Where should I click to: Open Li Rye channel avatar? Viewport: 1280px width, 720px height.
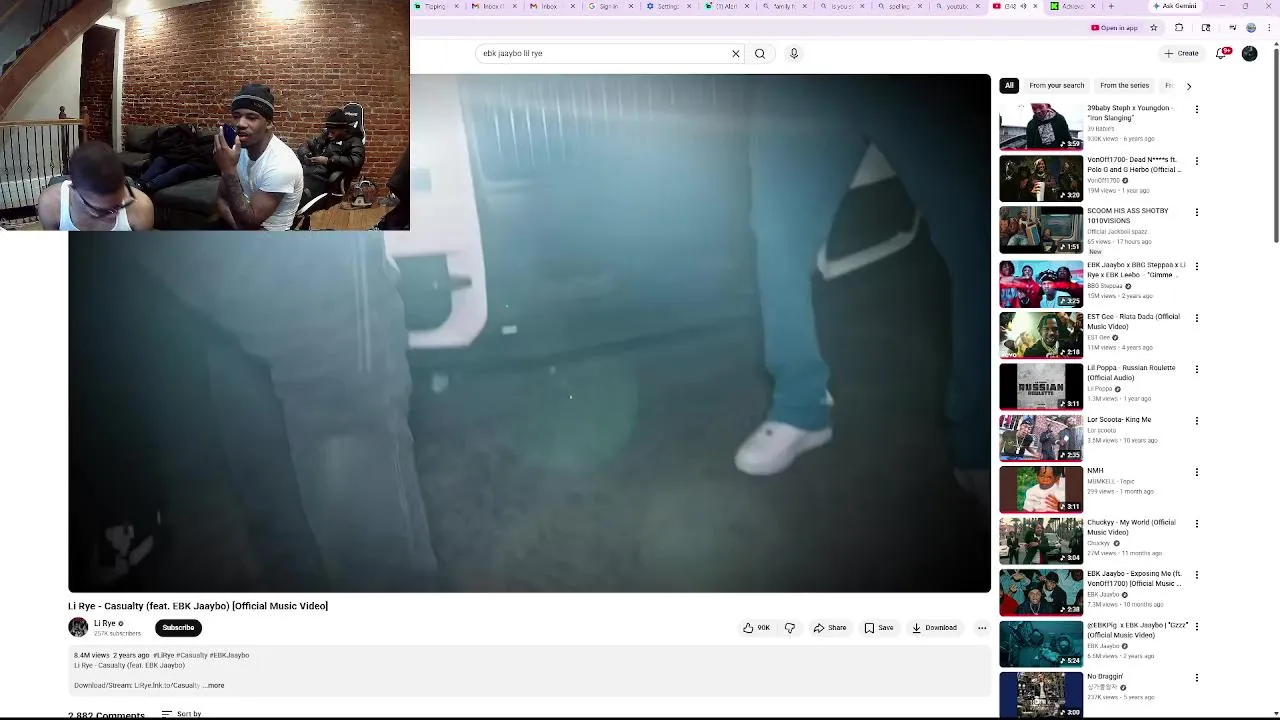point(78,627)
